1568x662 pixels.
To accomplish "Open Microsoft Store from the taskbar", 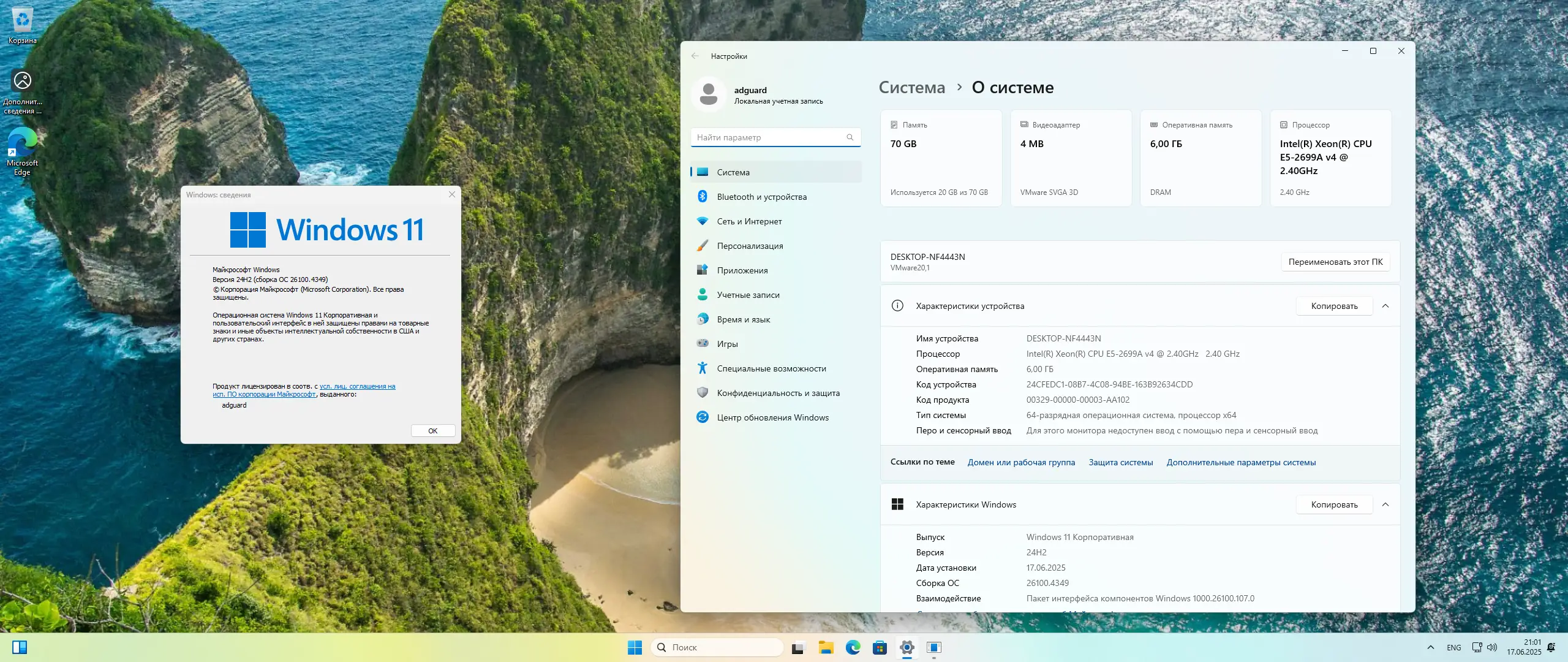I will pyautogui.click(x=880, y=647).
